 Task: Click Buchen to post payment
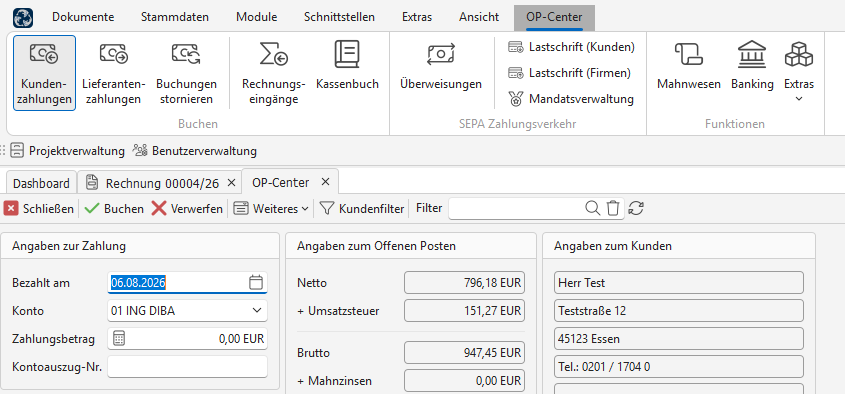click(x=114, y=209)
